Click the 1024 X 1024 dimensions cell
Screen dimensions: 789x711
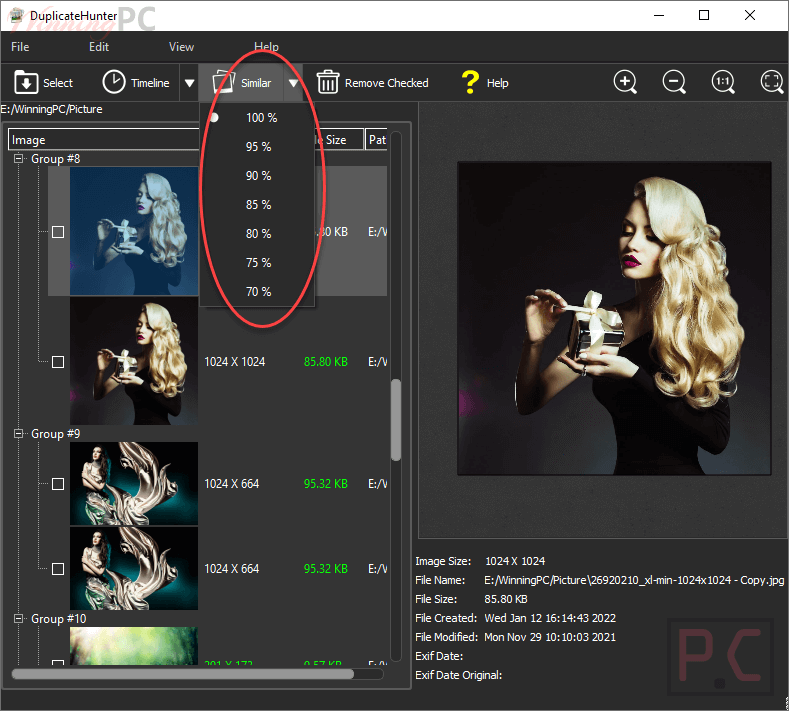(234, 362)
